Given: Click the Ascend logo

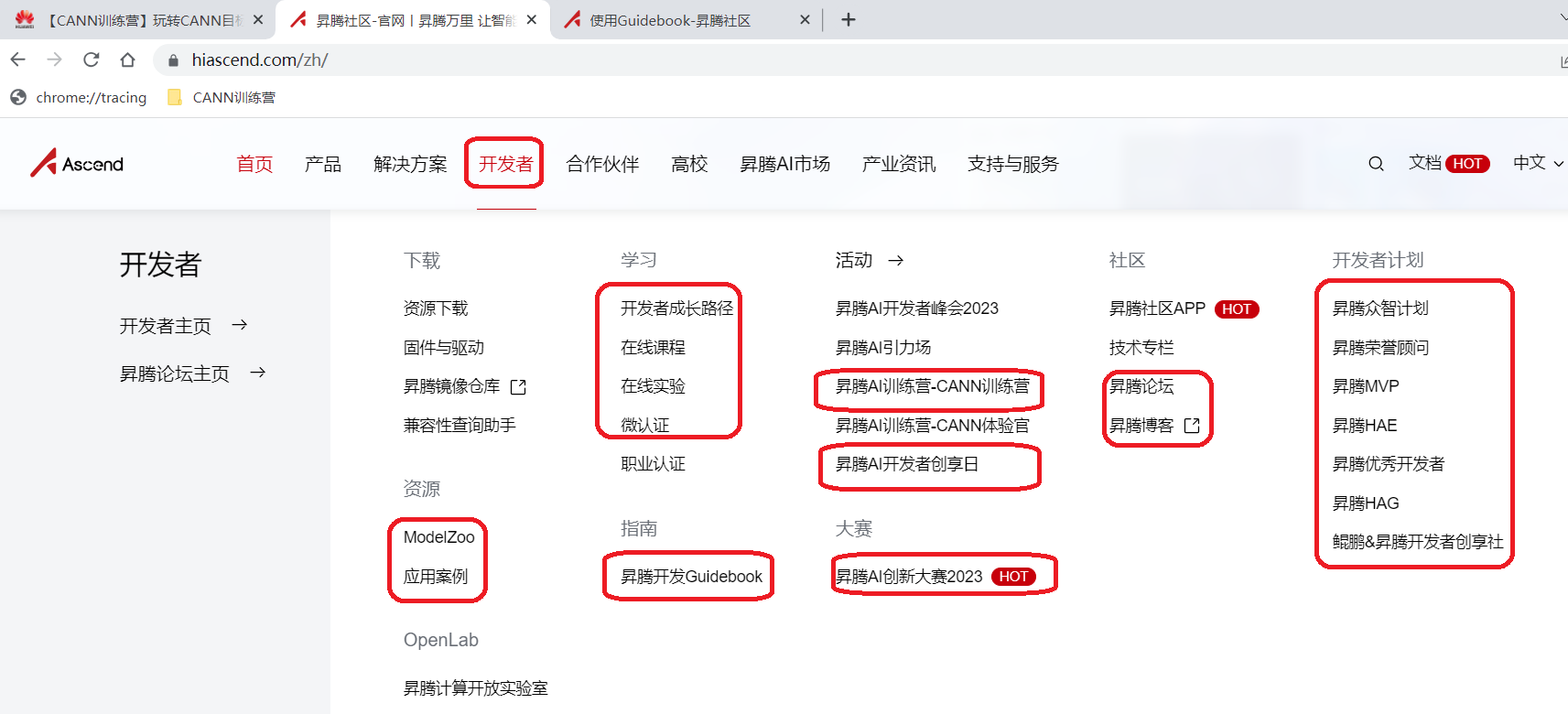Looking at the screenshot, I should point(77,163).
